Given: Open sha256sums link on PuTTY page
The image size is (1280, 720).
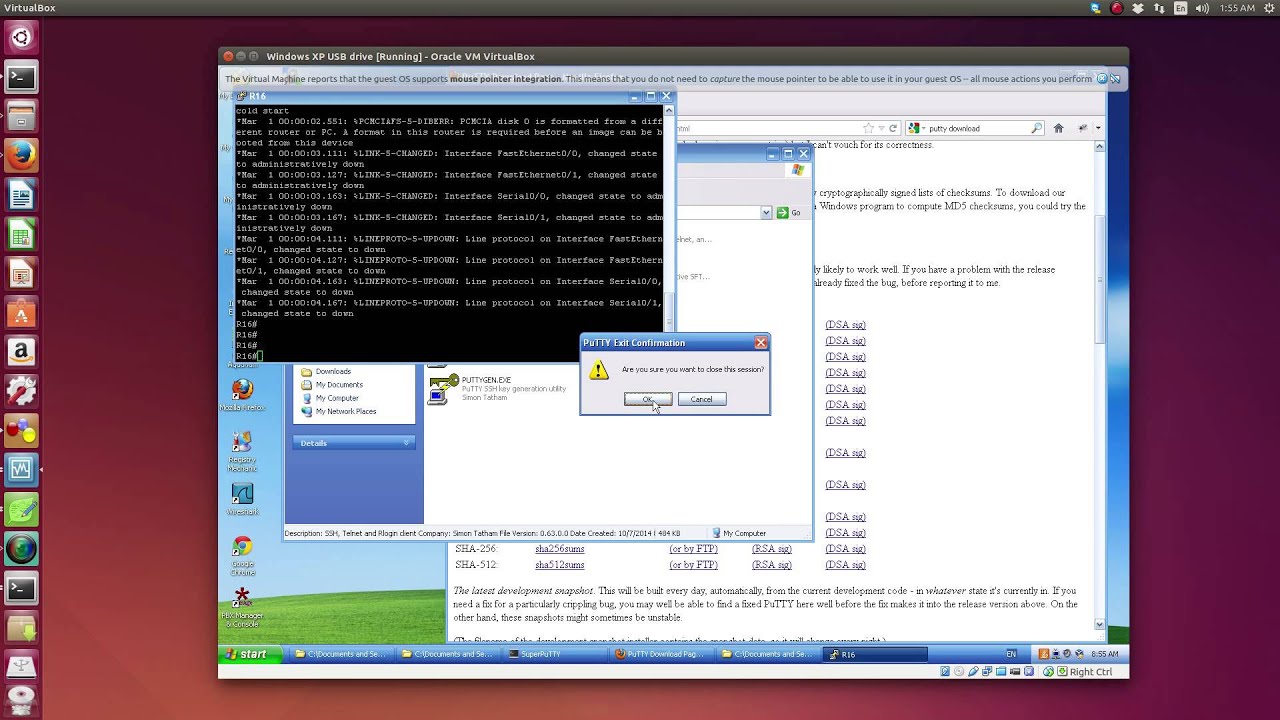Looking at the screenshot, I should click(559, 549).
